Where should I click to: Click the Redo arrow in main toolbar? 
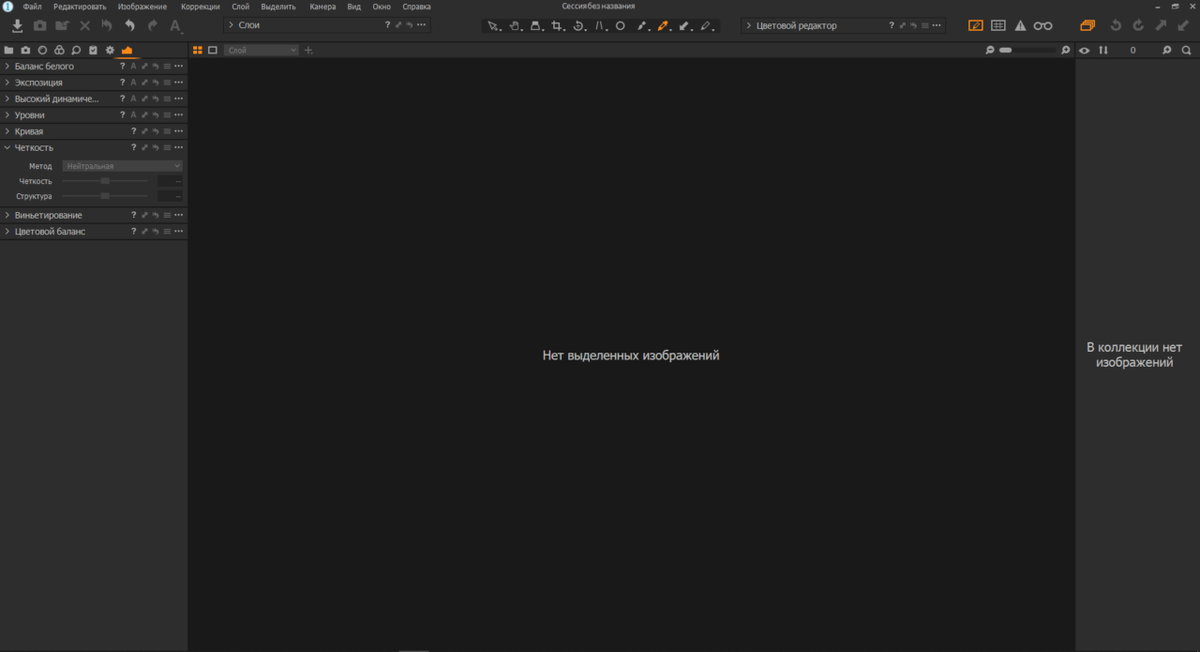pos(152,25)
